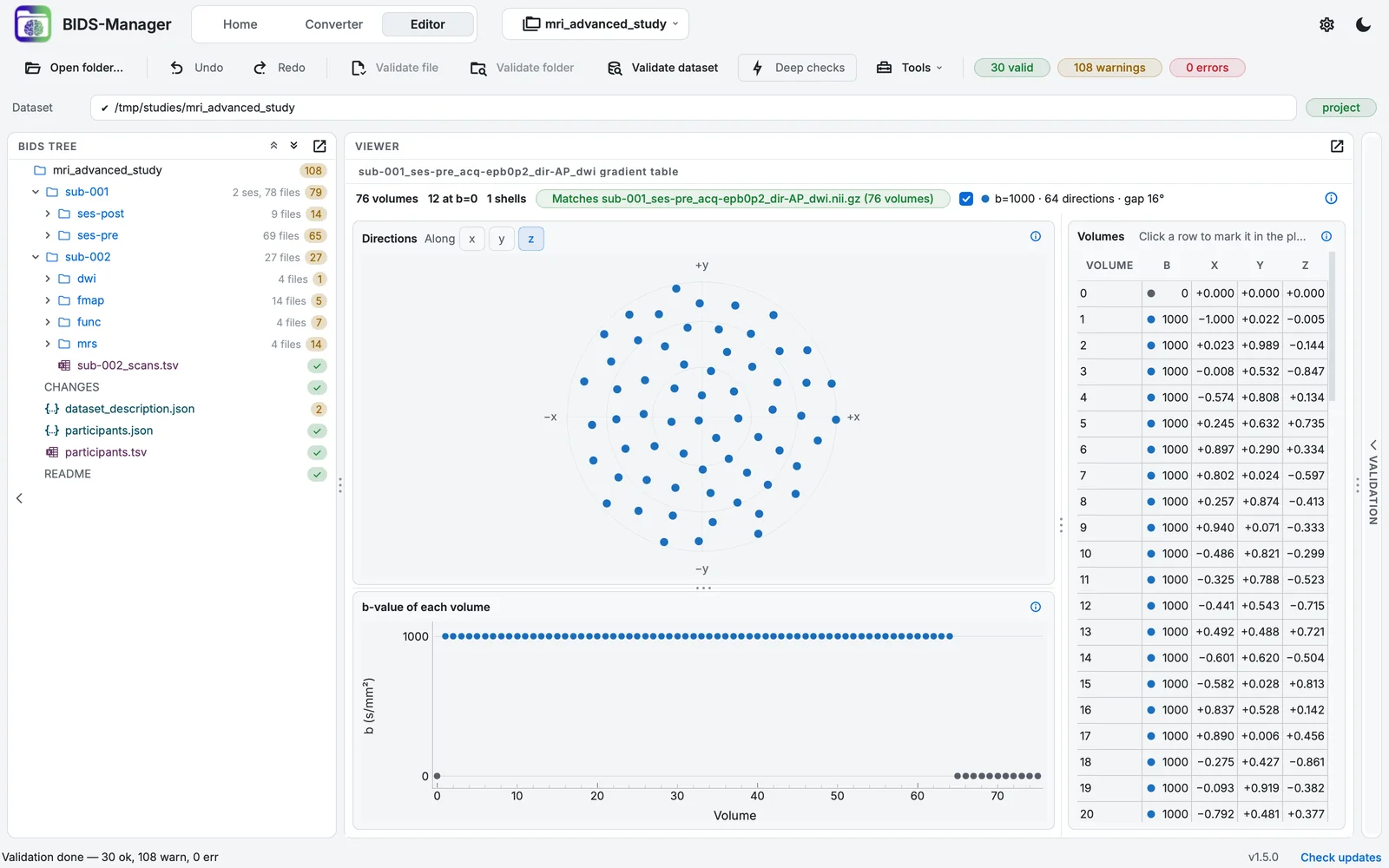Filter by 0 errors badge
The image size is (1389, 868).
tap(1208, 68)
